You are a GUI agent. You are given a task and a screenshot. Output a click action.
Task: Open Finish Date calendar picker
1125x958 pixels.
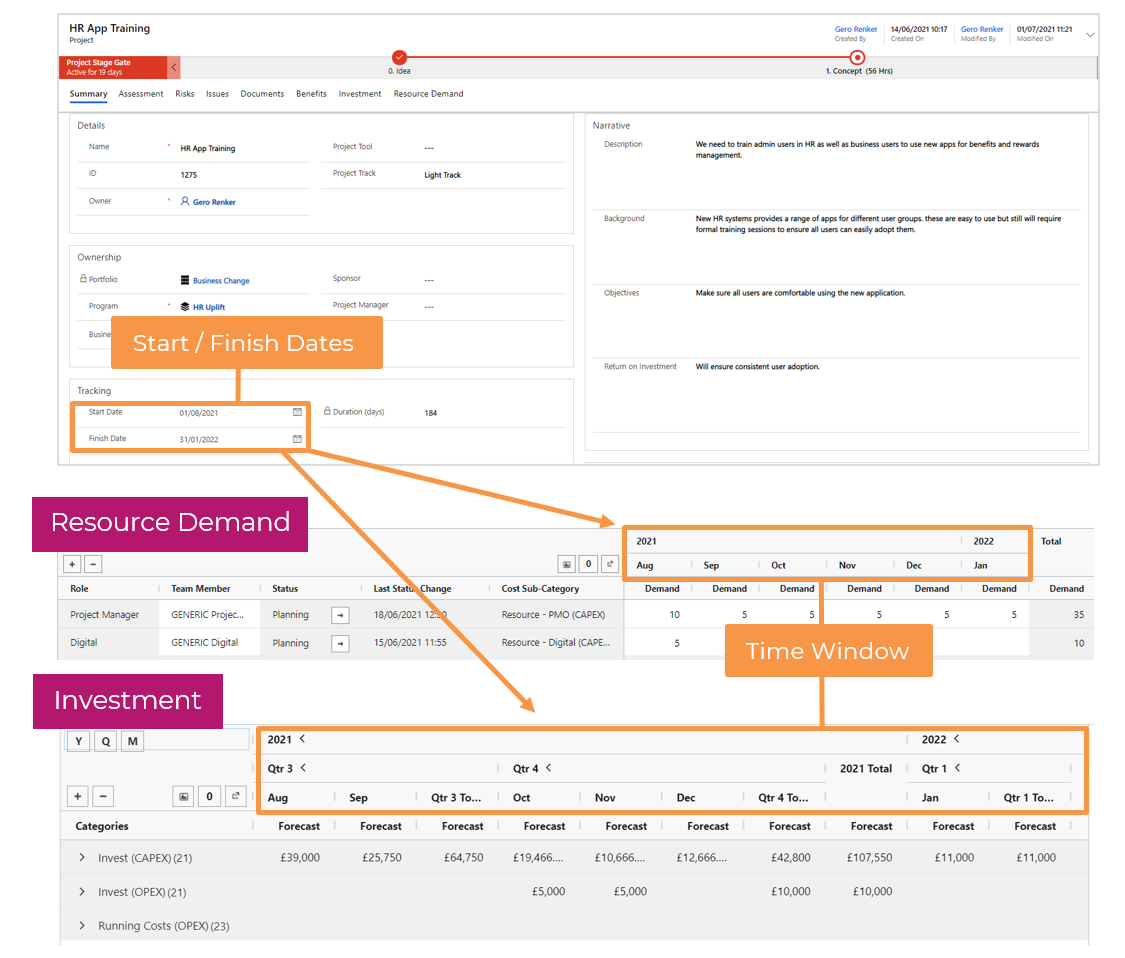point(297,439)
